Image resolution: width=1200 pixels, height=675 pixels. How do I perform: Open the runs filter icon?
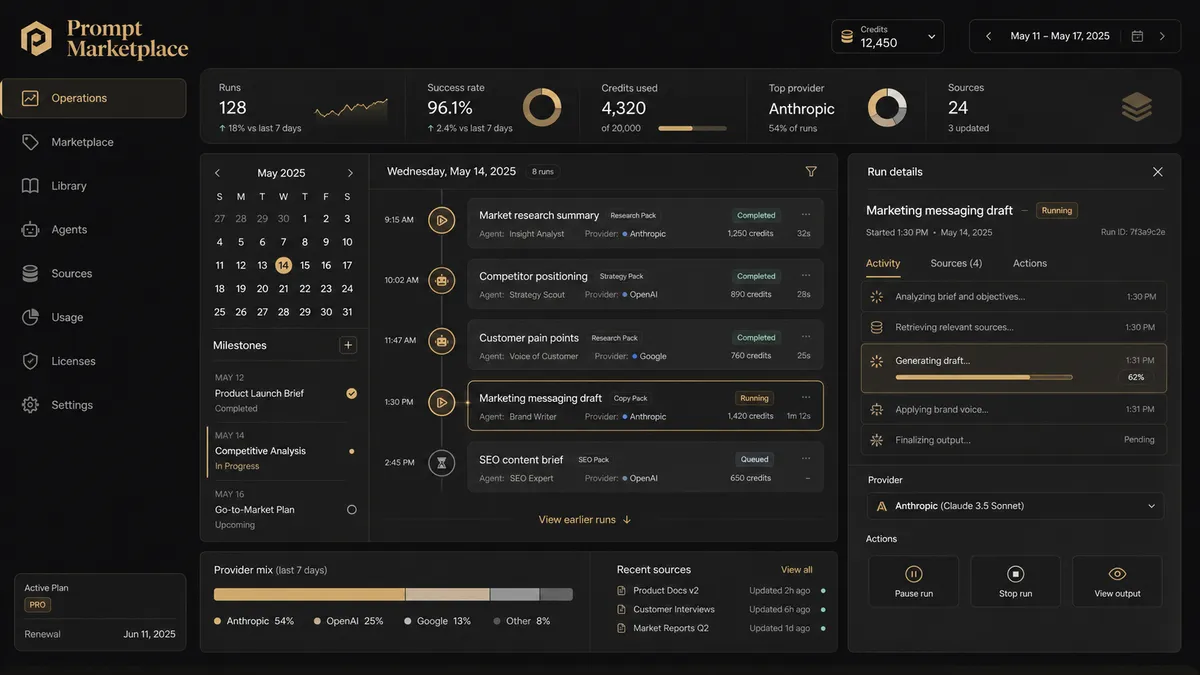point(811,171)
